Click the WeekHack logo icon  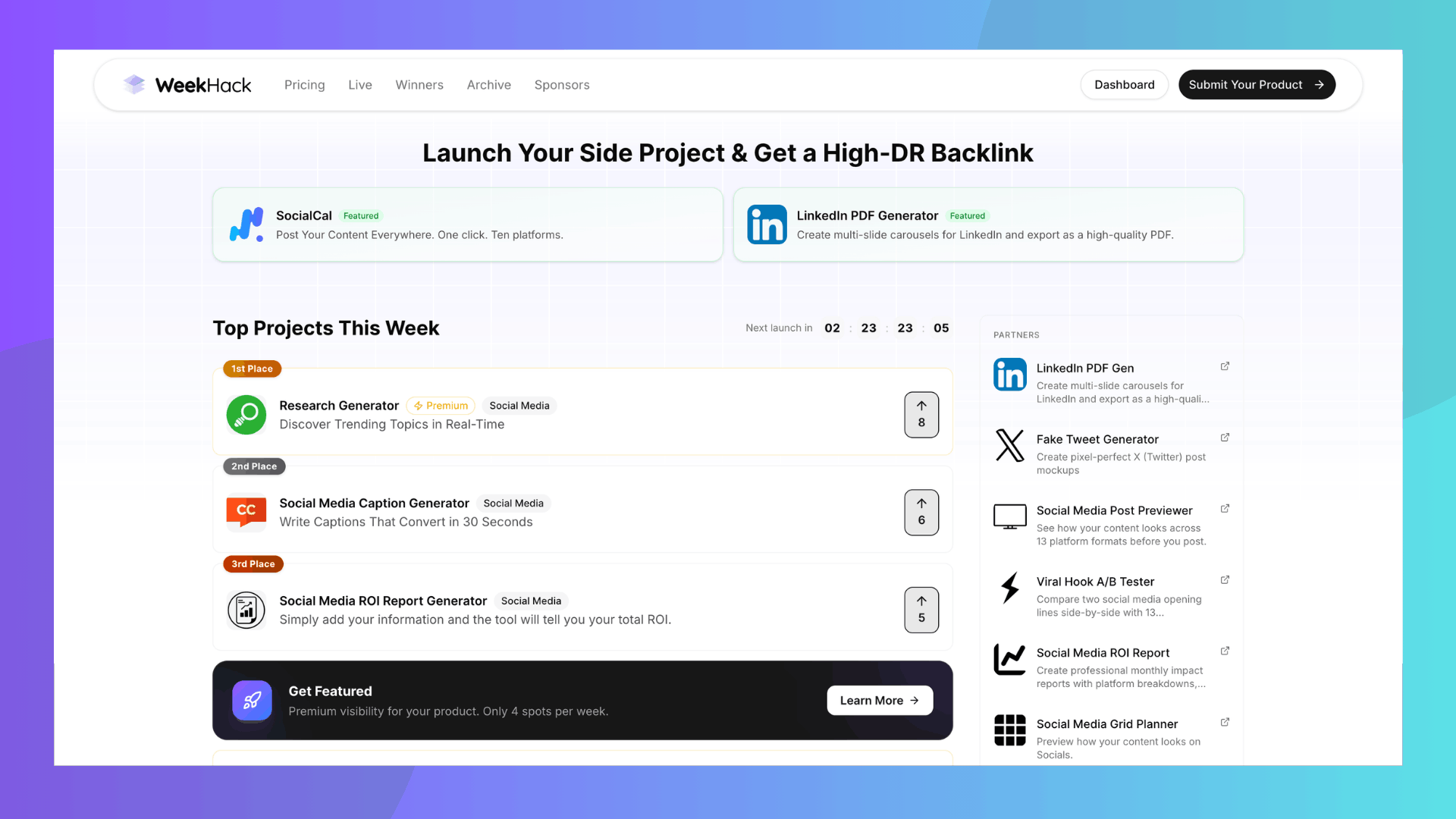pos(134,84)
